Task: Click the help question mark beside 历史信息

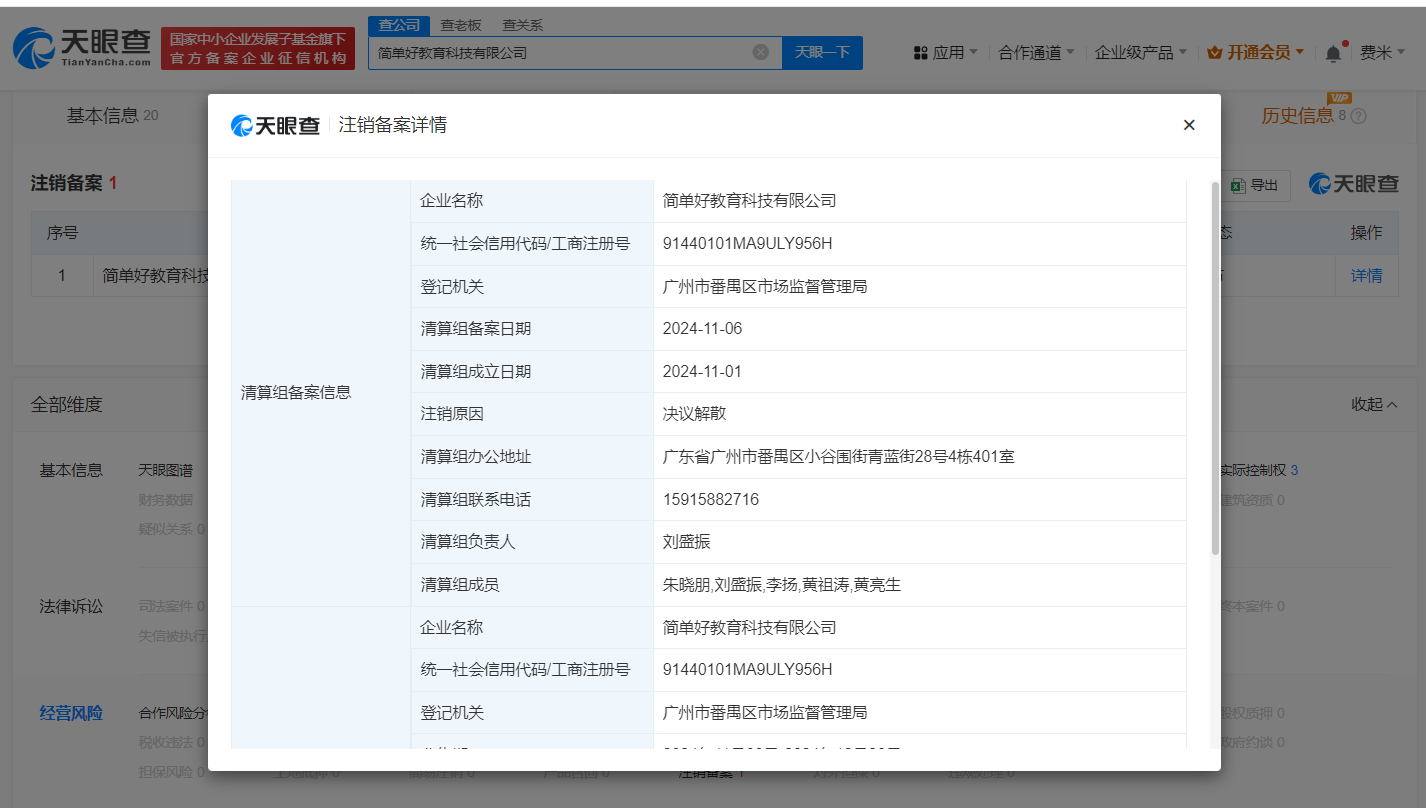Action: tap(1358, 116)
